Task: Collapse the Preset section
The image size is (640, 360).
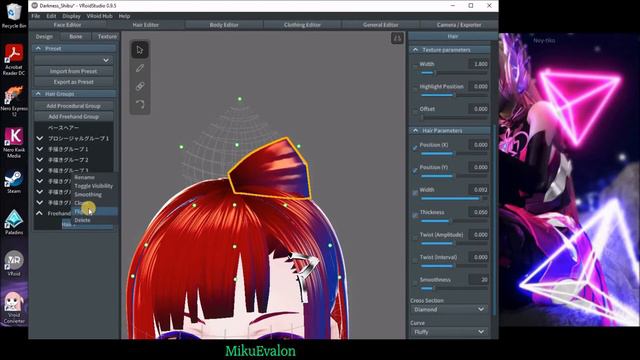Action: pyautogui.click(x=38, y=48)
